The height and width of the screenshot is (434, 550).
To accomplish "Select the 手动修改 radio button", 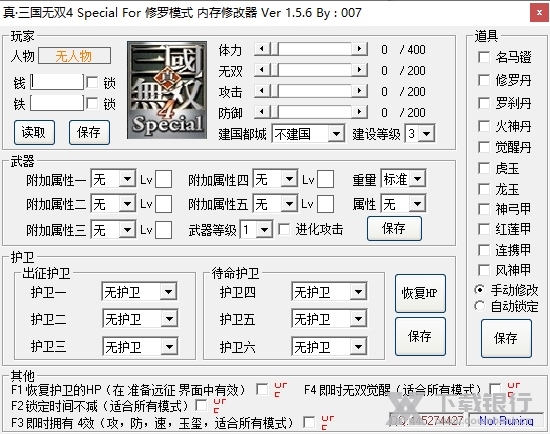I will tap(479, 290).
